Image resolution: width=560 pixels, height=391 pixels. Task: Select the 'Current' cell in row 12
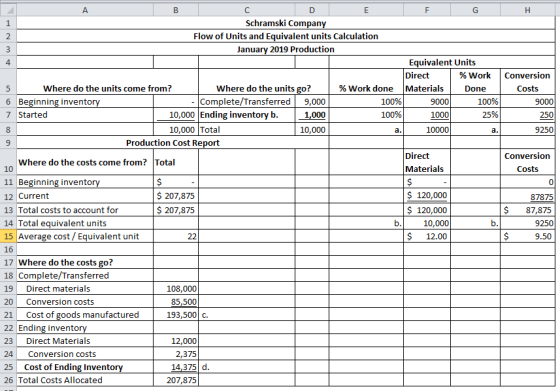tap(85, 196)
